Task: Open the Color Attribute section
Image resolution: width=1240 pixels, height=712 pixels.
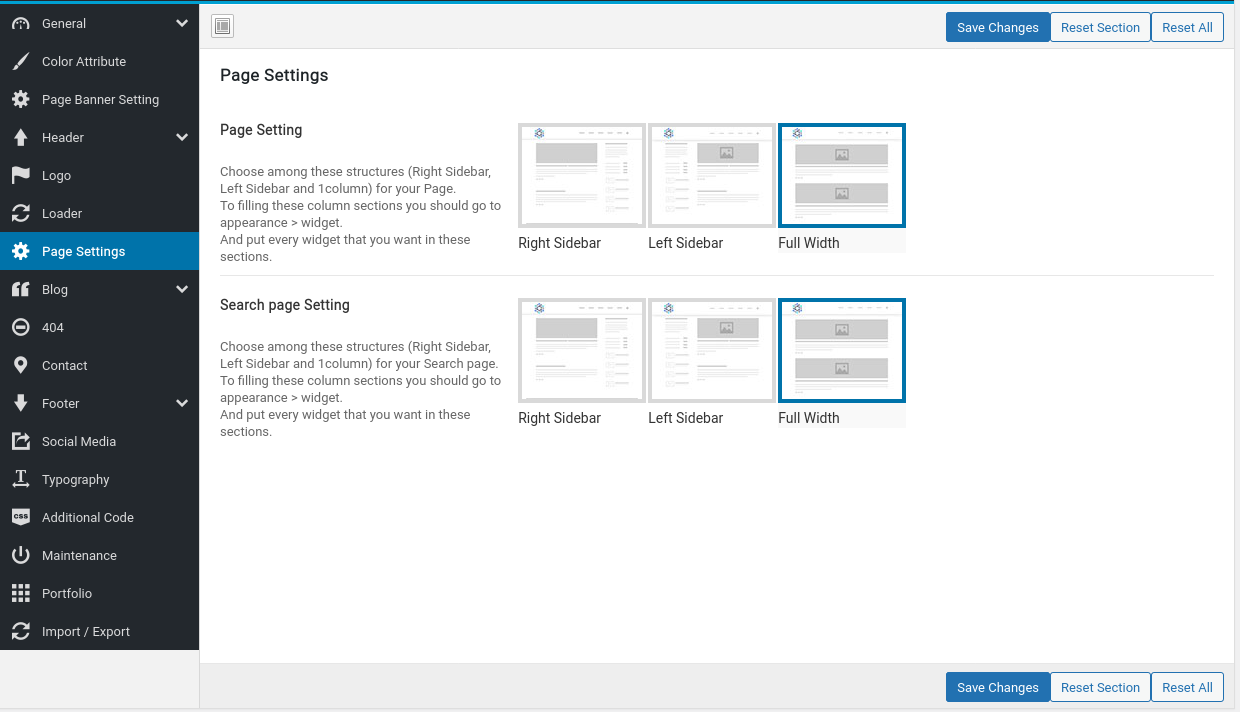Action: [99, 61]
